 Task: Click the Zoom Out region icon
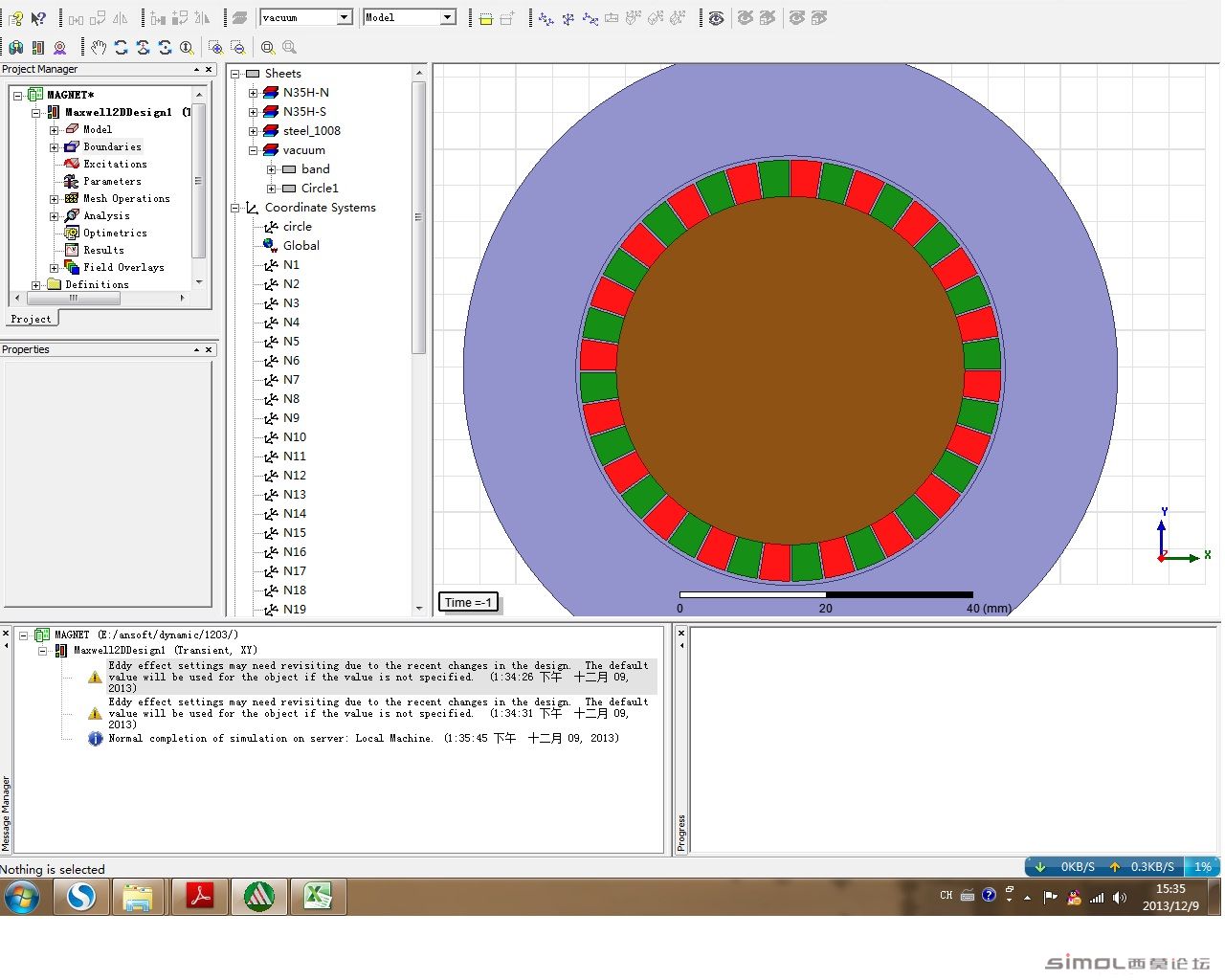[x=237, y=47]
